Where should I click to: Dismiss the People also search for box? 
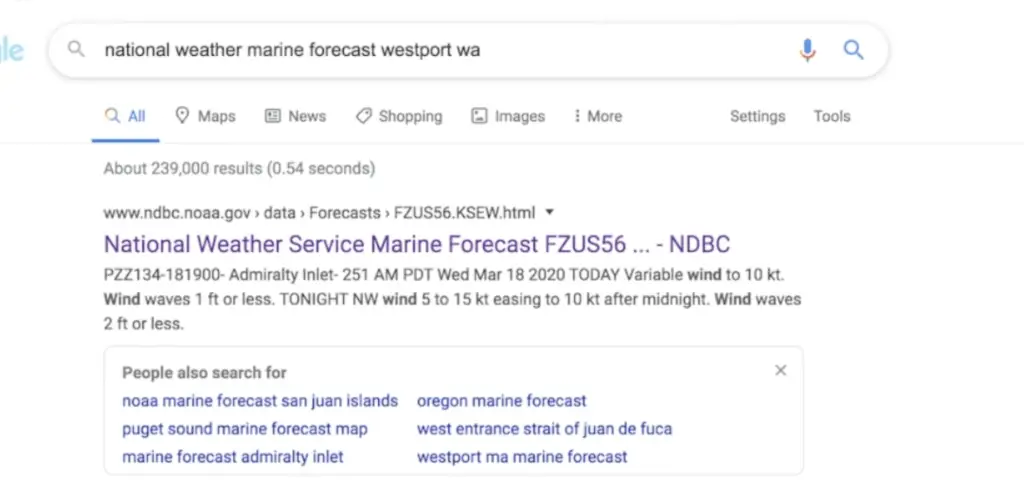780,370
